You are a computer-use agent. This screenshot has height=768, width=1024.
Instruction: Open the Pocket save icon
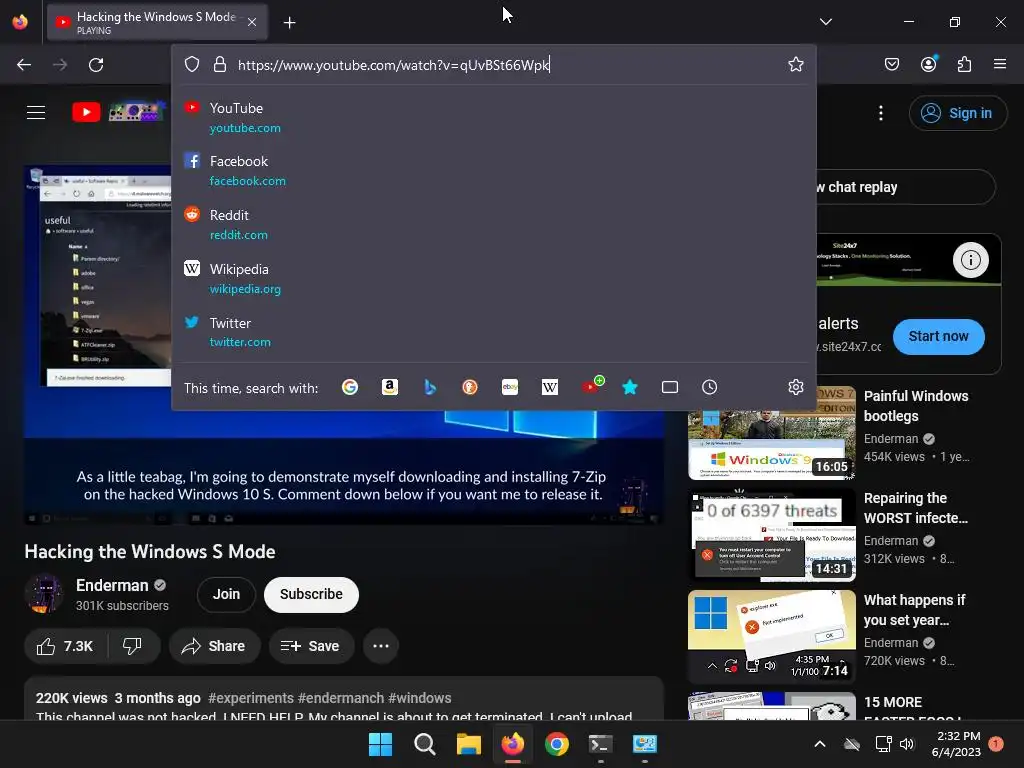pos(892,64)
